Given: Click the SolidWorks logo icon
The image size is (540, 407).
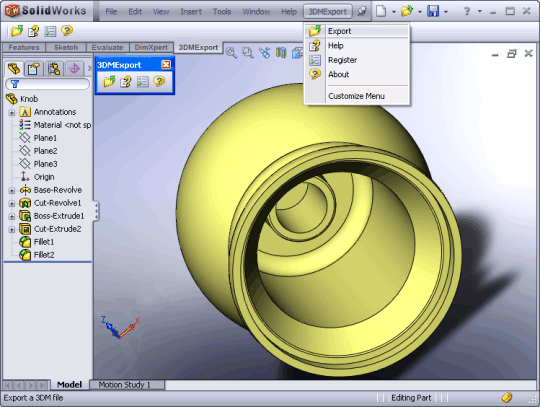Looking at the screenshot, I should pyautogui.click(x=12, y=11).
